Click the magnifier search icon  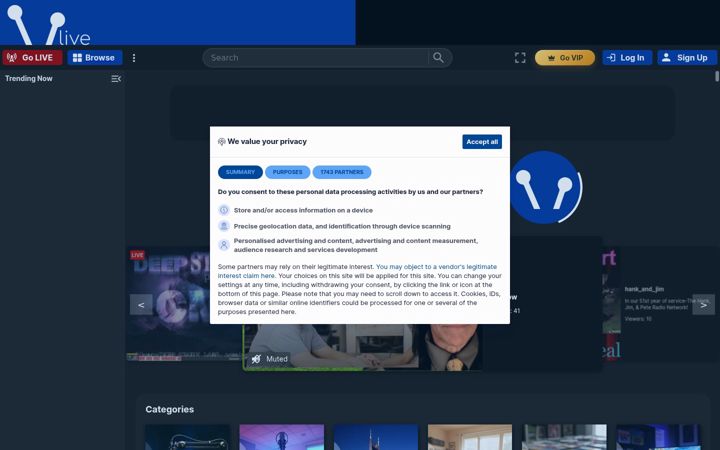439,58
